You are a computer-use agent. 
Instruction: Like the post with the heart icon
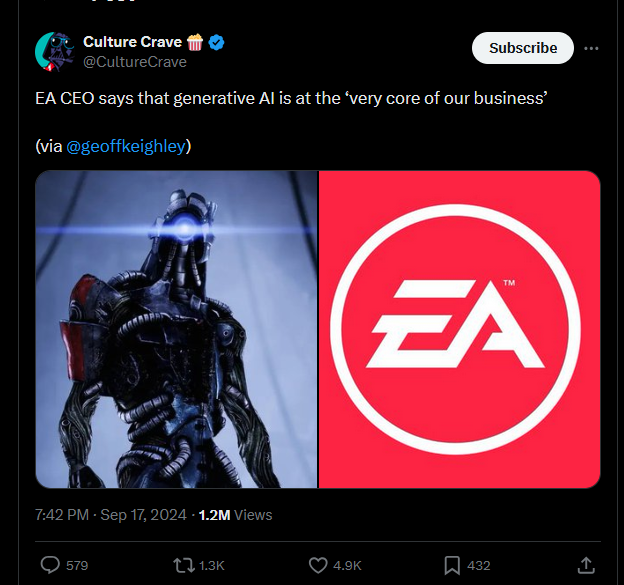(x=318, y=566)
